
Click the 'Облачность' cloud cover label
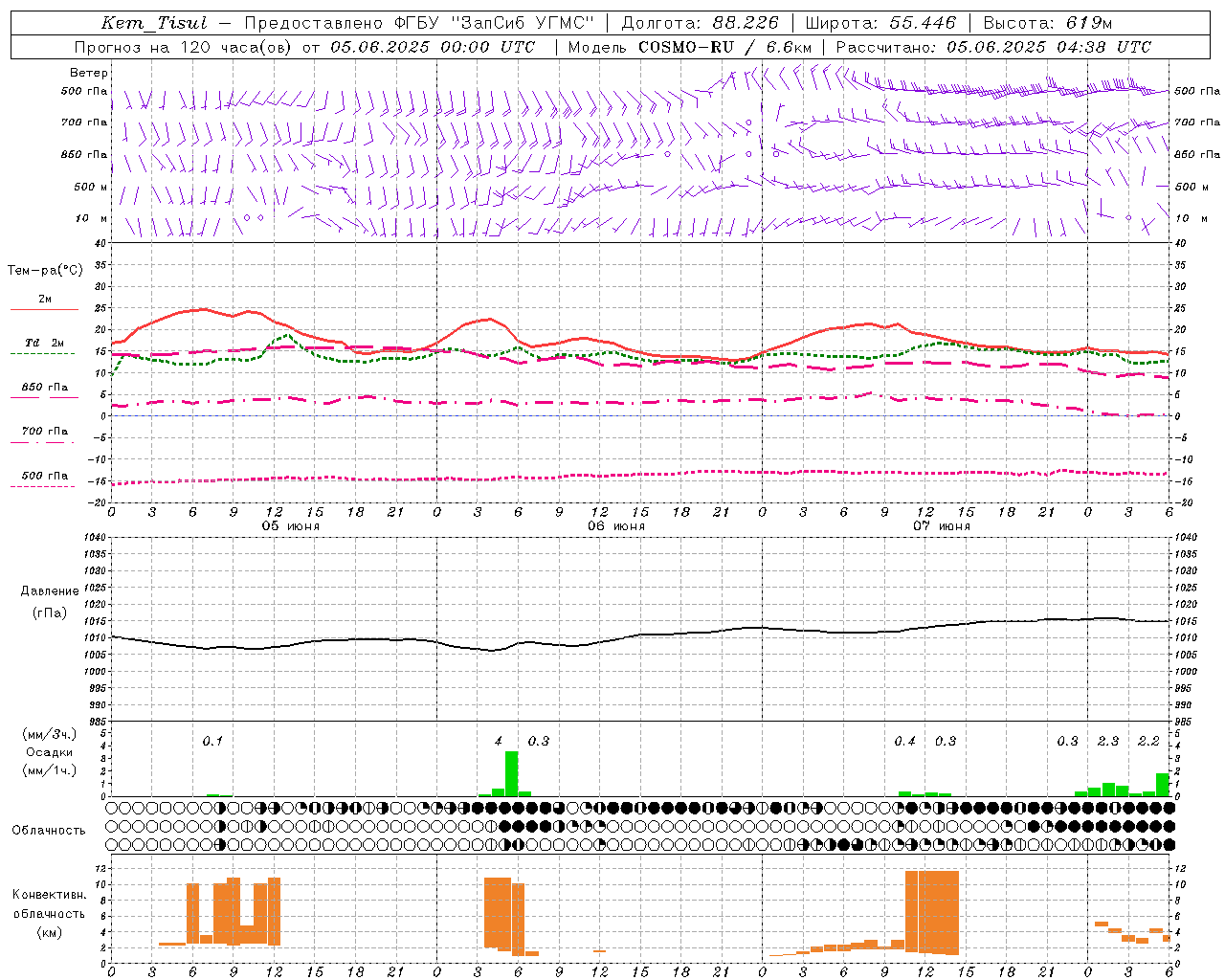point(49,831)
